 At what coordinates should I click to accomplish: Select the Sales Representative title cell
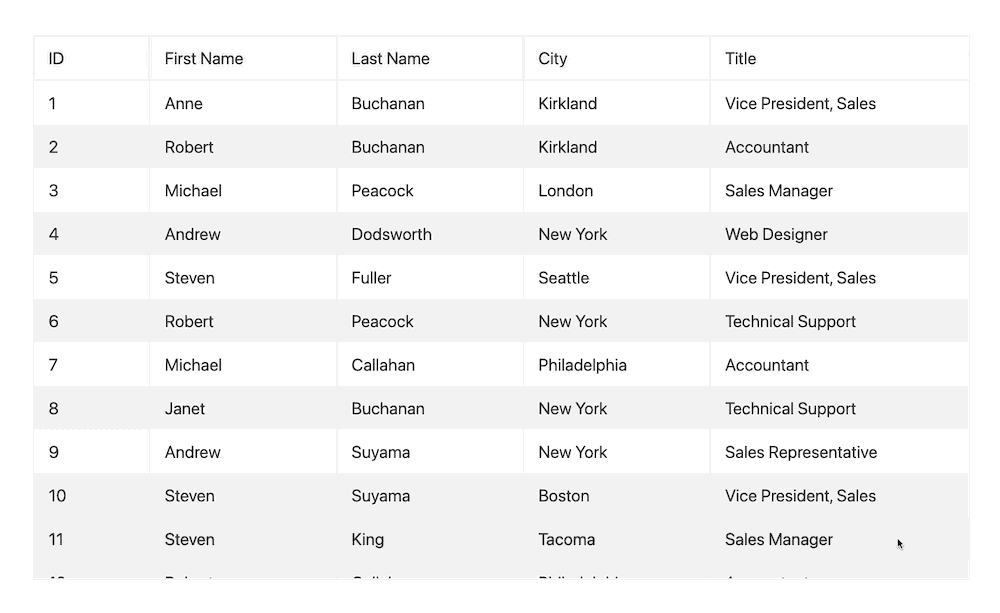click(x=800, y=453)
